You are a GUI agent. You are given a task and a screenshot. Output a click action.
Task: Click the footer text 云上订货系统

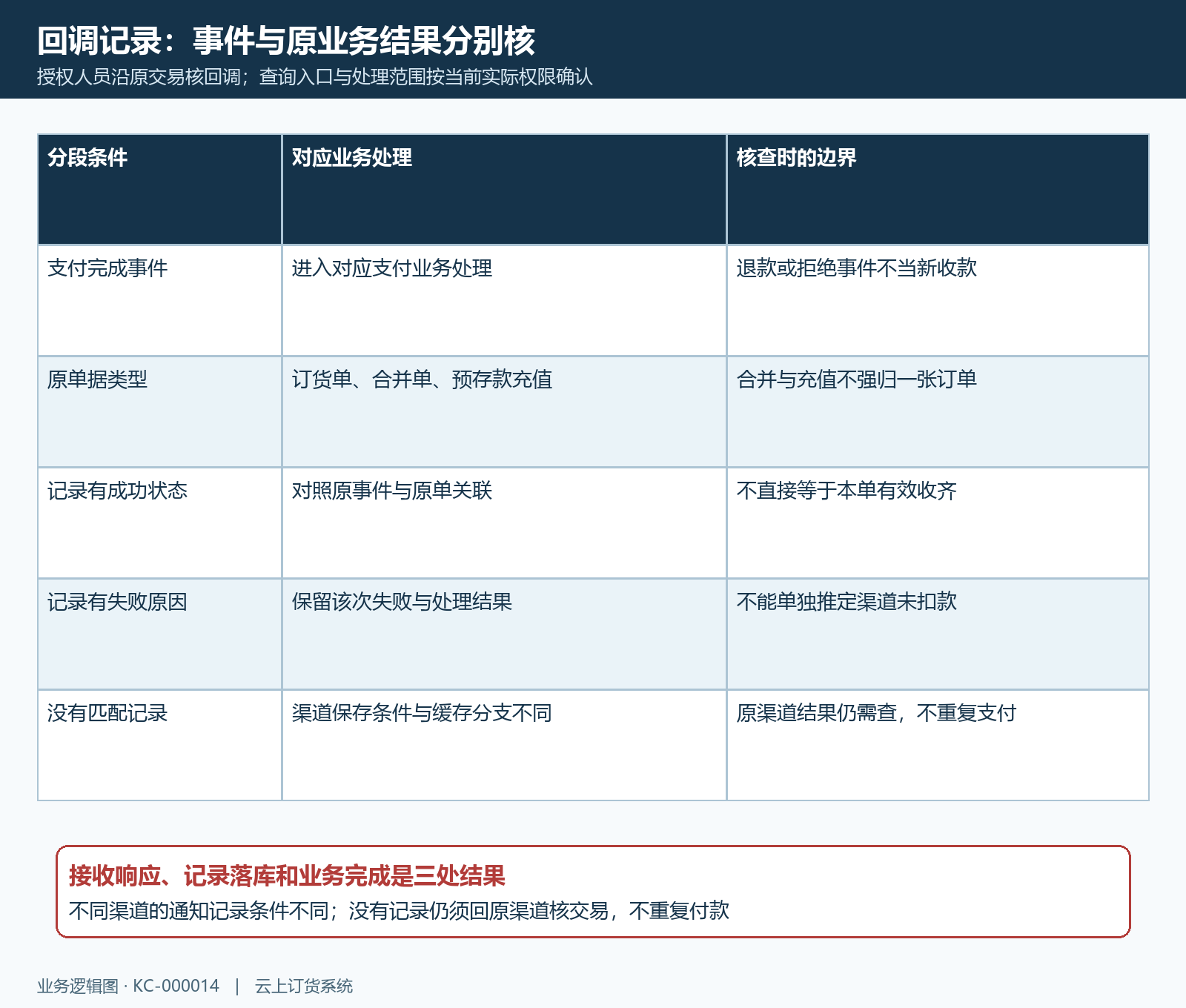pyautogui.click(x=304, y=986)
